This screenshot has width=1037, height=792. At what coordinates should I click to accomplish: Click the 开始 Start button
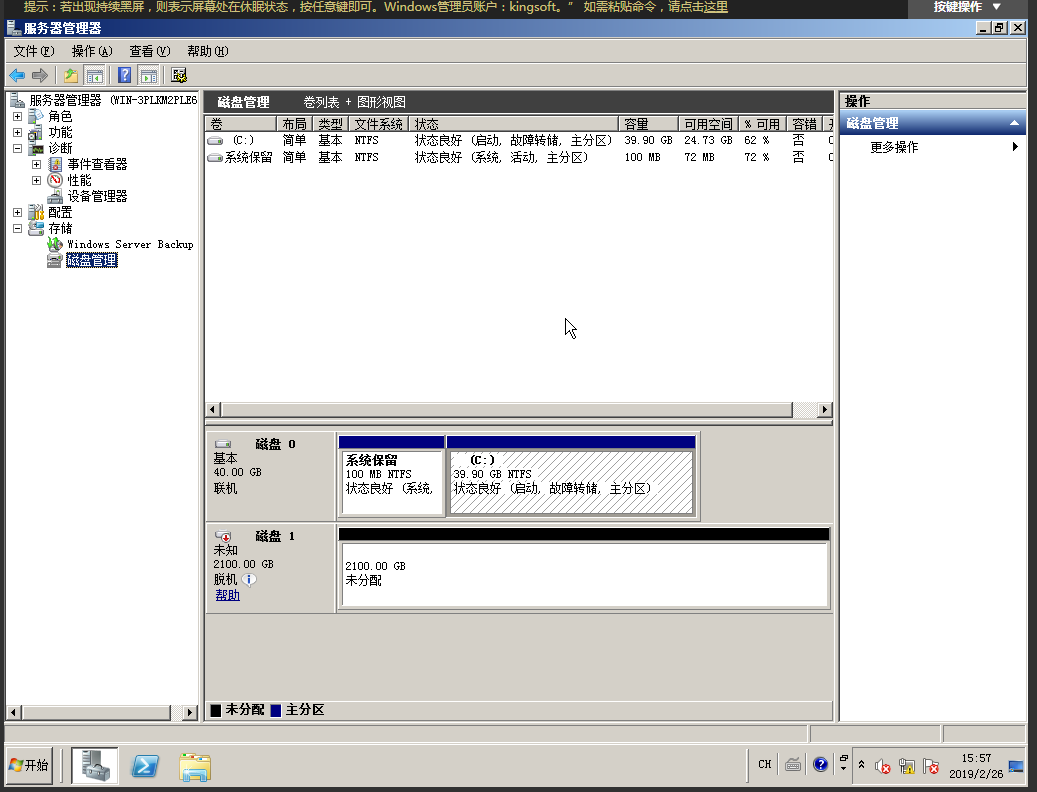pos(29,765)
